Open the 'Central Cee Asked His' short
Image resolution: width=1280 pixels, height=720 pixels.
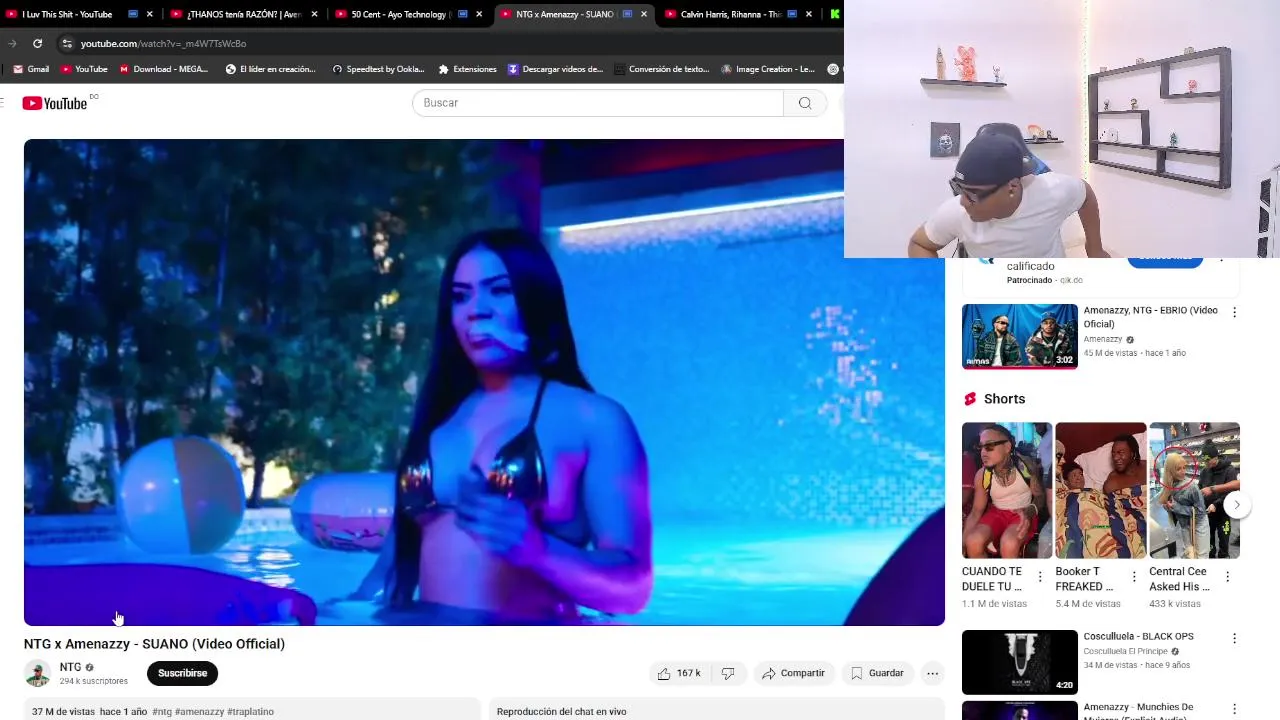click(1194, 490)
